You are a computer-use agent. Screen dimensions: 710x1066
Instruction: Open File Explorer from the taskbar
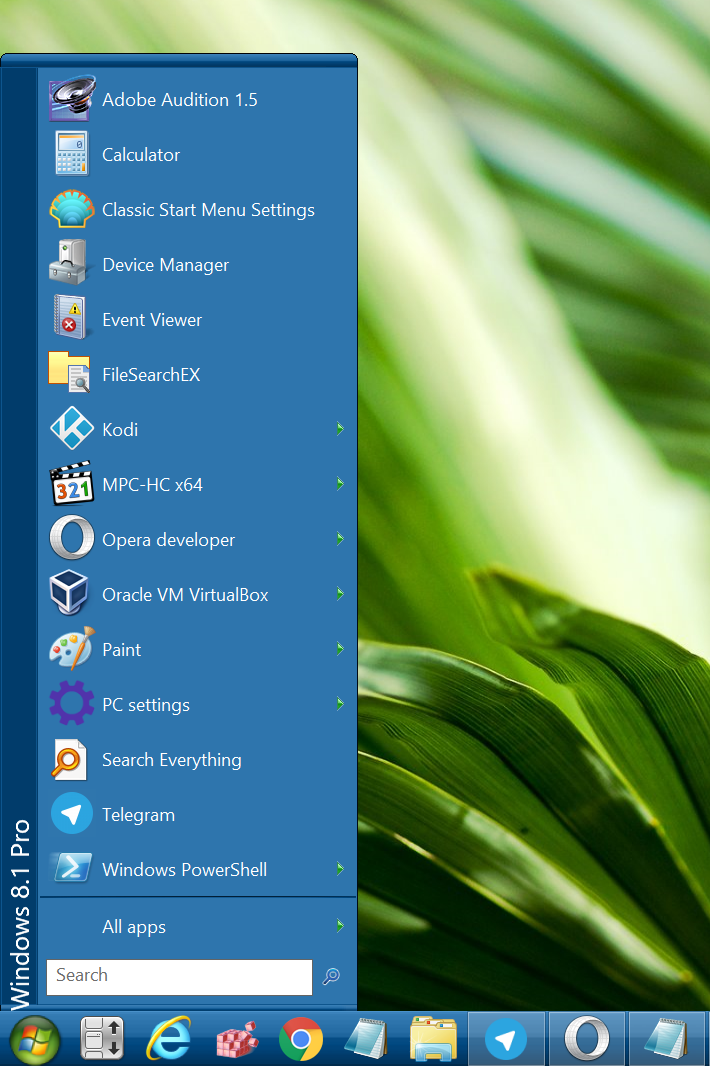click(434, 1039)
